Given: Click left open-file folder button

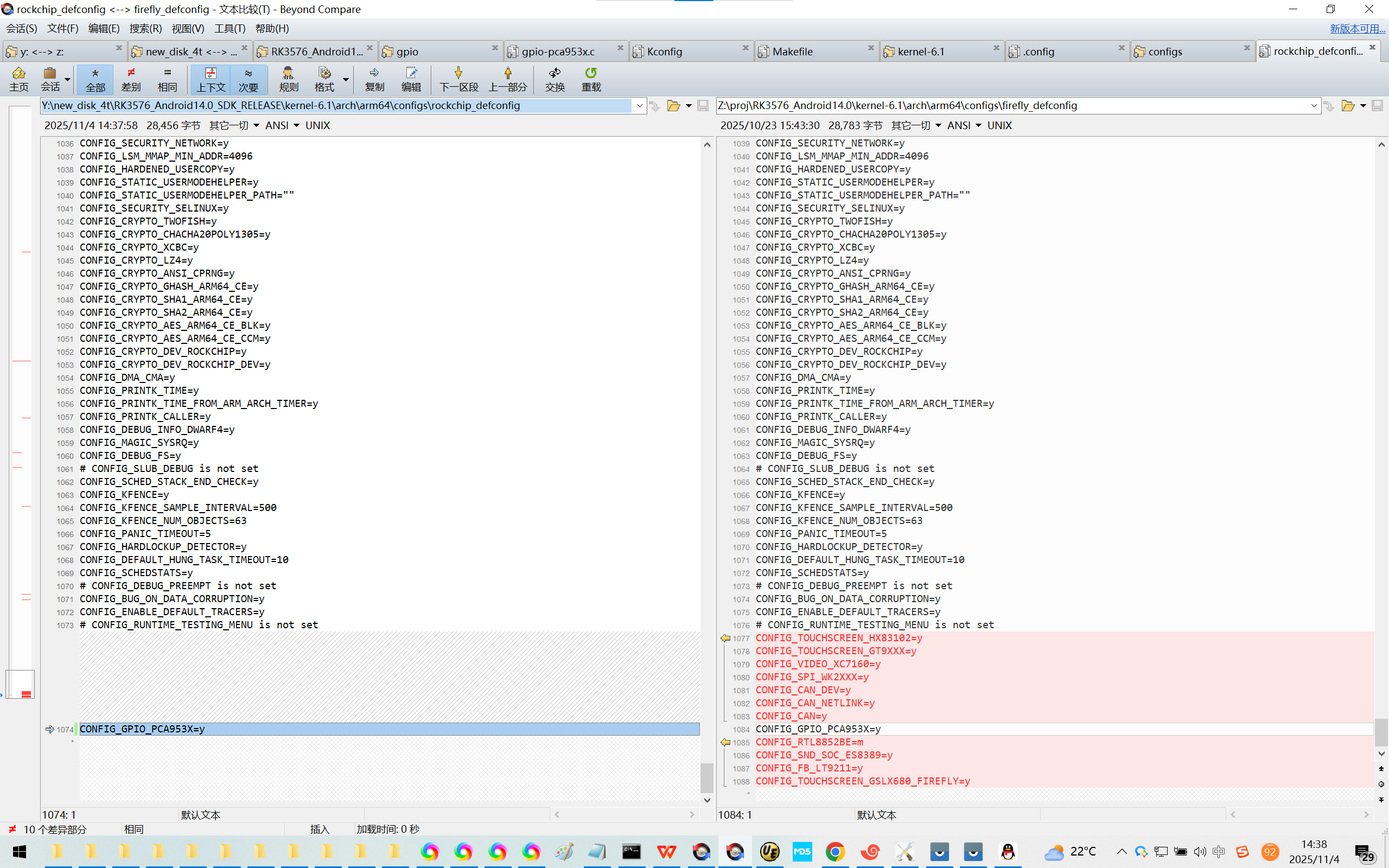Looking at the screenshot, I should coord(673,106).
